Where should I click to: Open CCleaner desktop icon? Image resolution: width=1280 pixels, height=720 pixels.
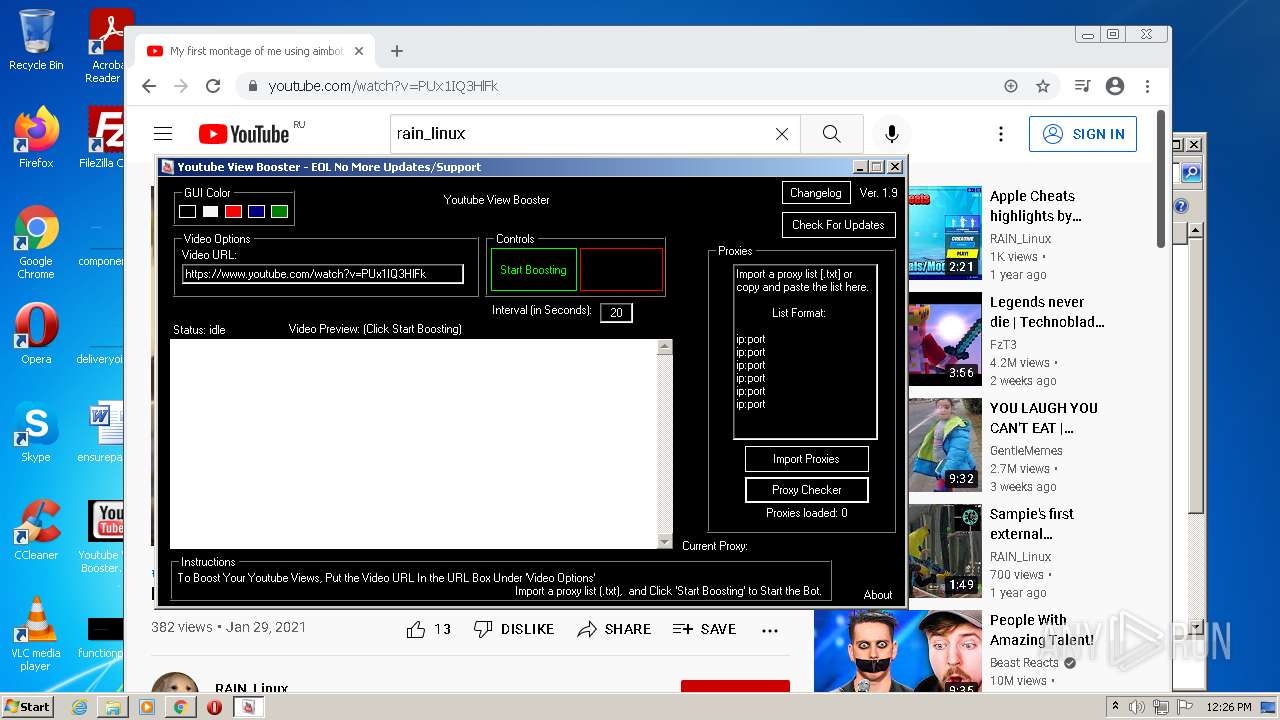pyautogui.click(x=36, y=530)
